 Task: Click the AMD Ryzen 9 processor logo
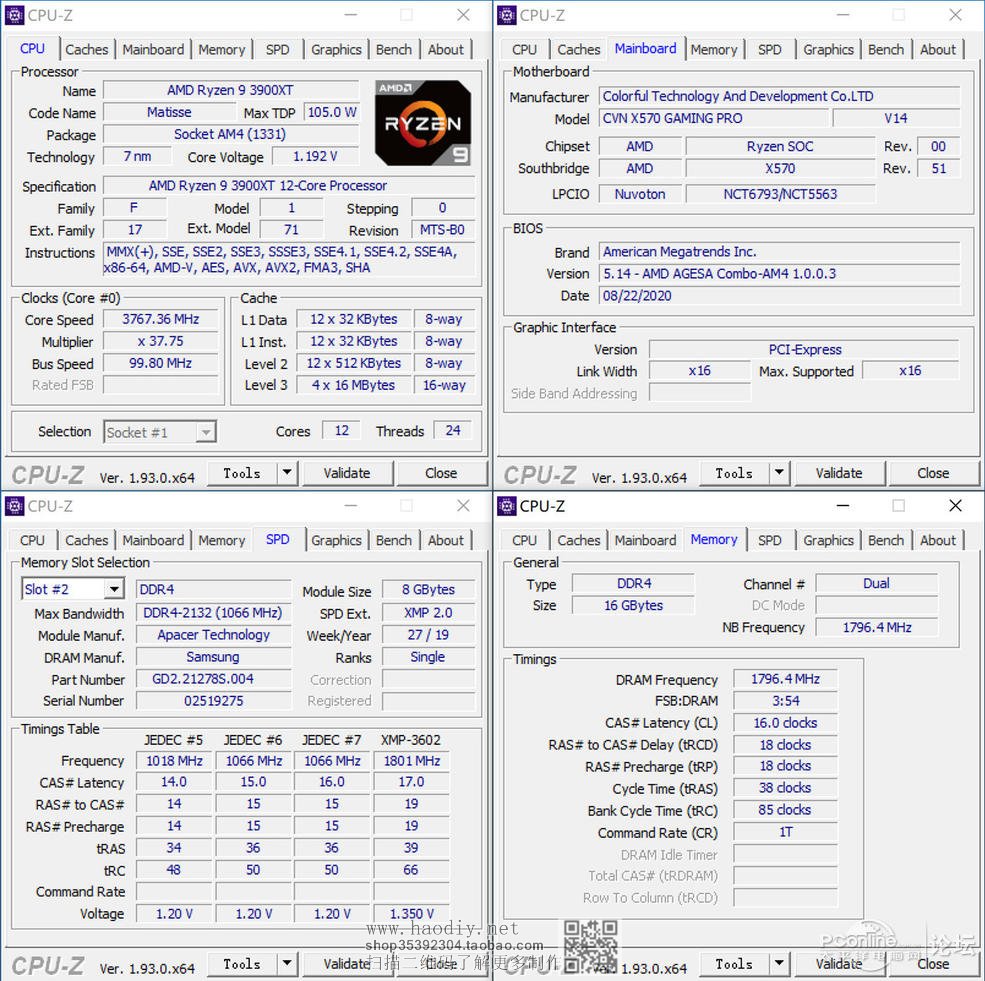tap(422, 122)
